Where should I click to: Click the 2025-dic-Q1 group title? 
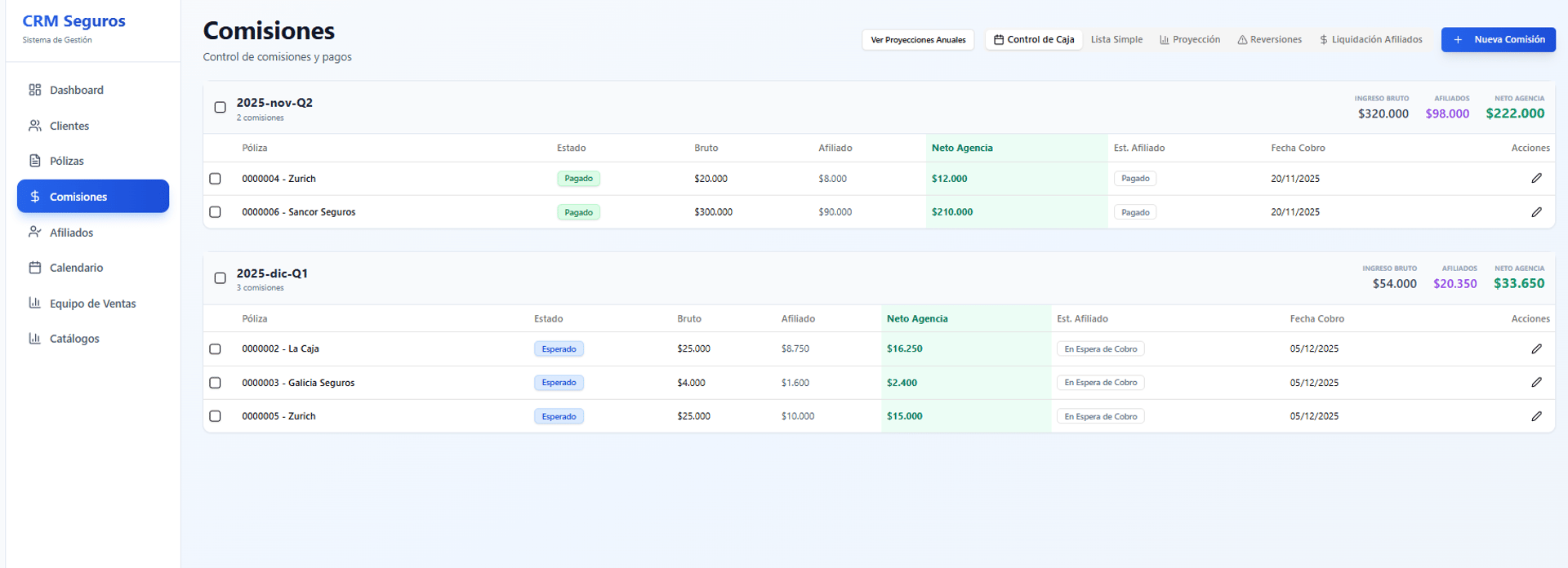pos(272,273)
